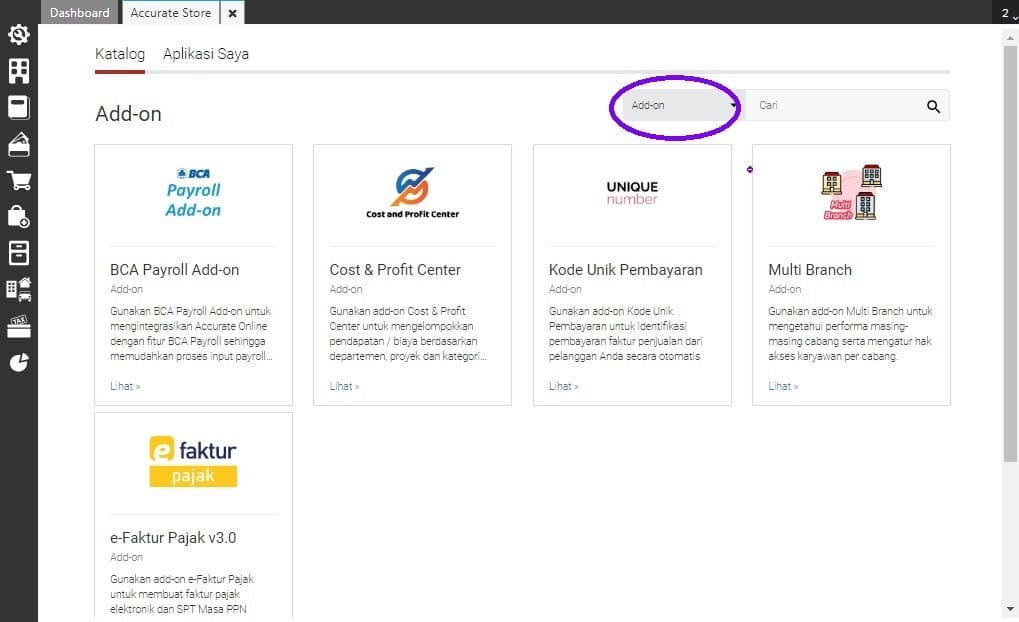Screen dimensions: 1019x622
Task: Select the sales shopping bag icon
Action: point(18,217)
